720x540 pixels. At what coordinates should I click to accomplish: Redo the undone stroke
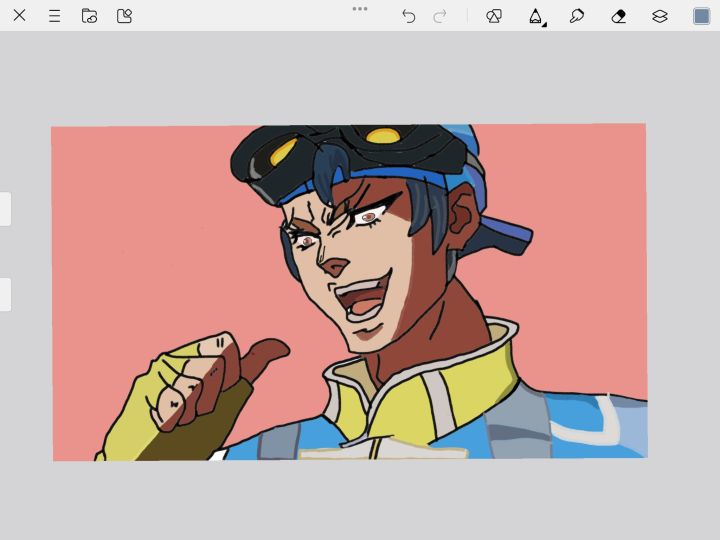(440, 17)
